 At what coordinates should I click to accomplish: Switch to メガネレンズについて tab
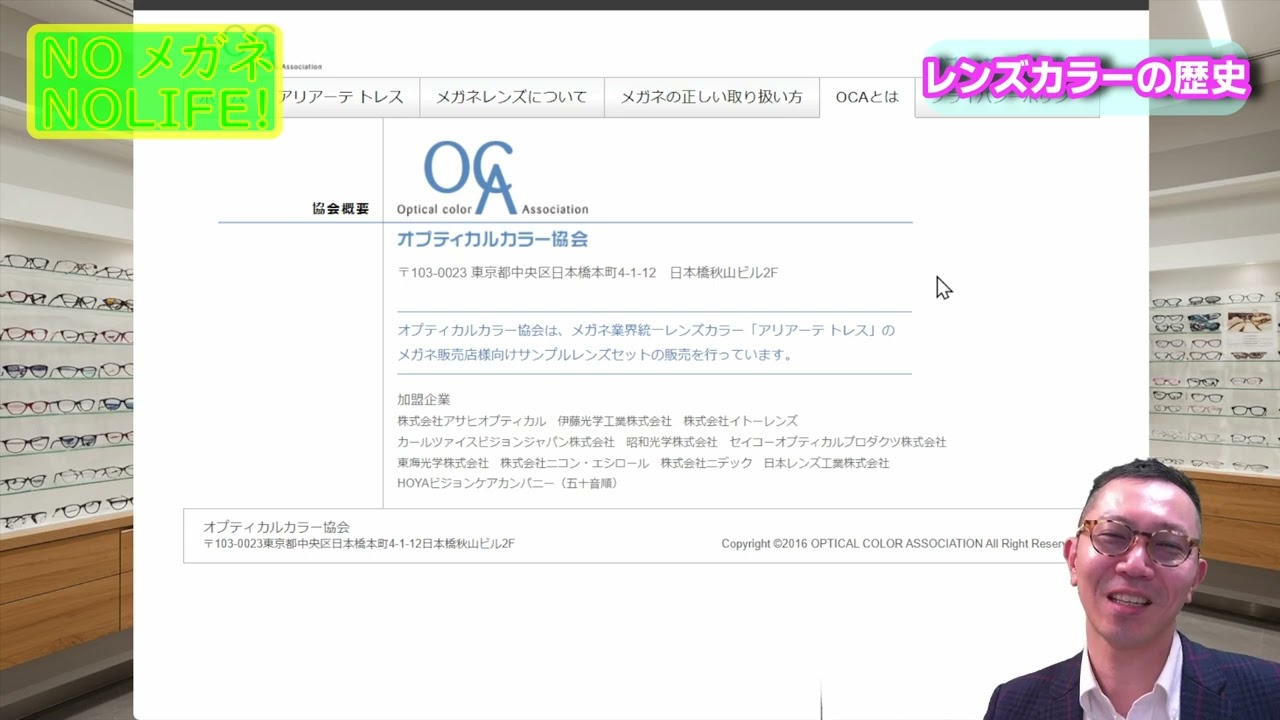(x=511, y=97)
